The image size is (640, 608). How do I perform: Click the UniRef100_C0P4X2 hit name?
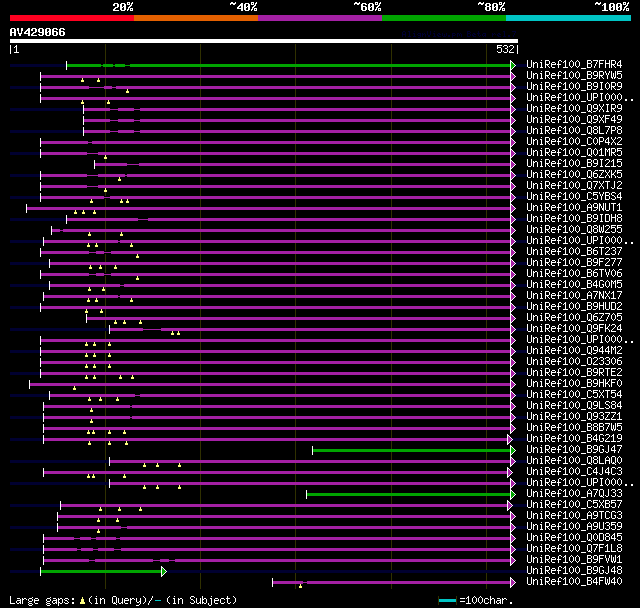[574, 142]
